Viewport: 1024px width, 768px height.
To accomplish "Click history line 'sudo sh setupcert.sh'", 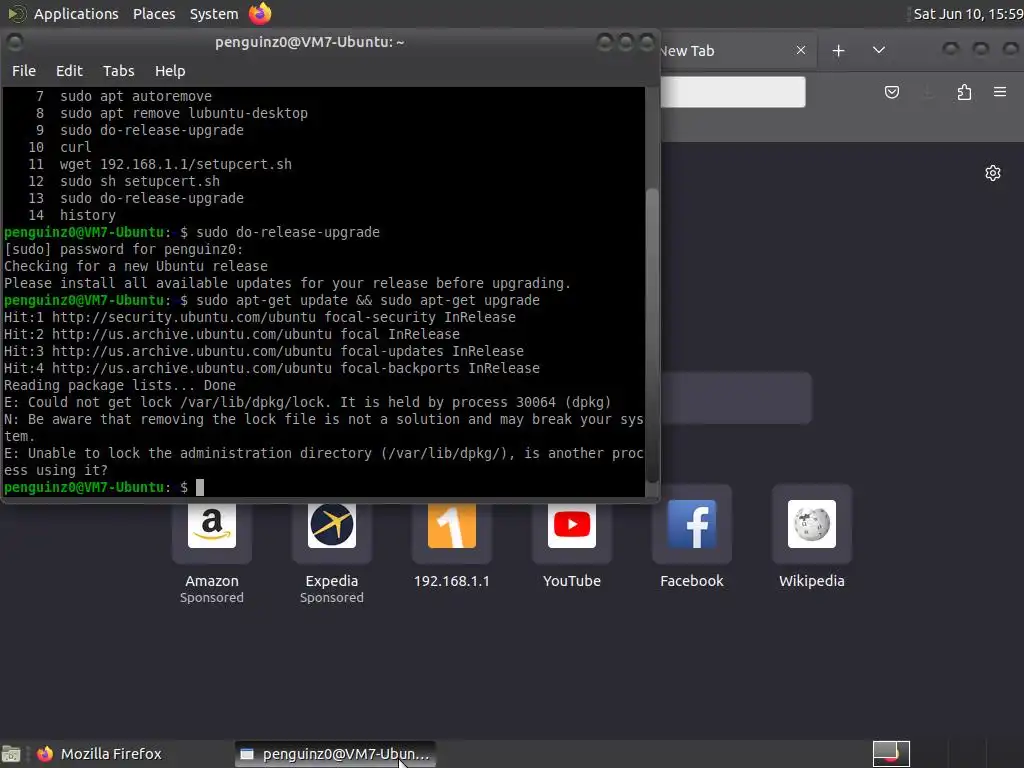I will click(x=140, y=181).
